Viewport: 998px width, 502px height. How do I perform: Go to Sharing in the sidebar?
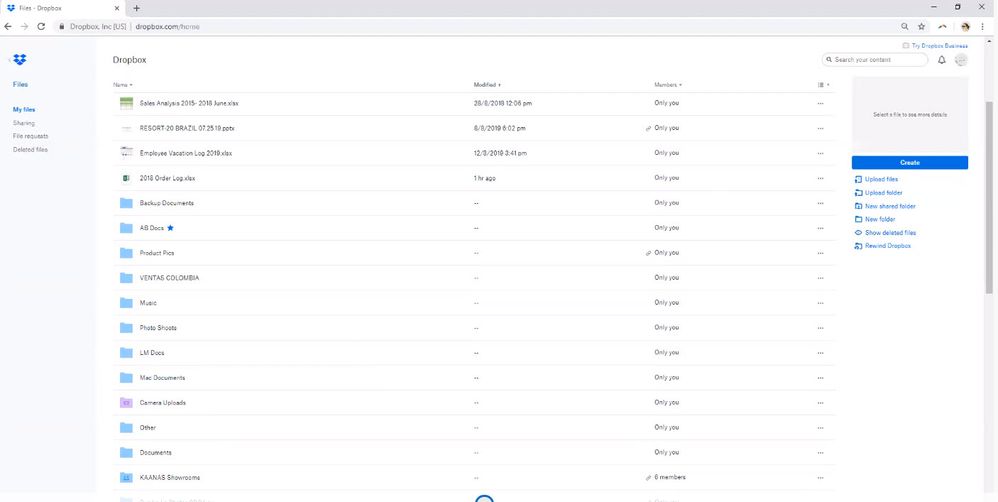pos(24,123)
